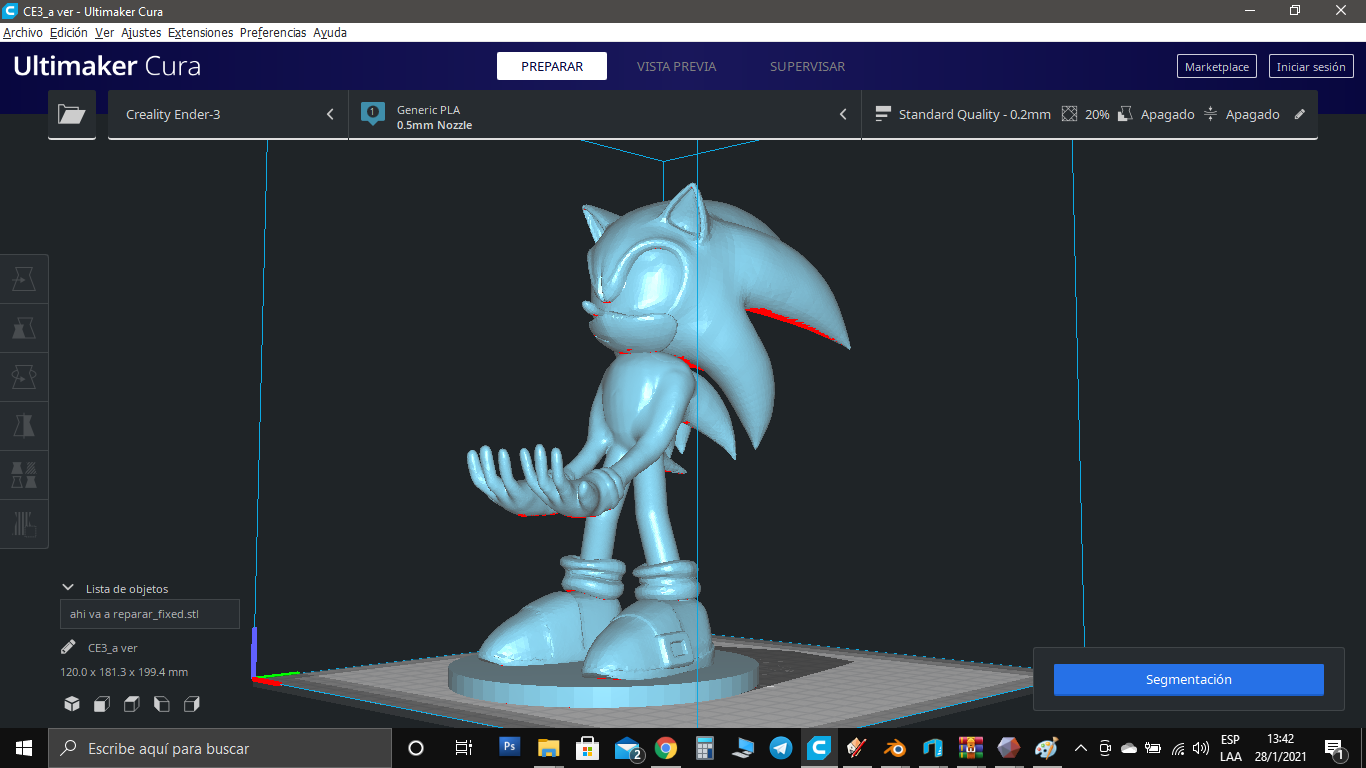The height and width of the screenshot is (768, 1366).
Task: Open the Marketplace
Action: click(x=1216, y=66)
